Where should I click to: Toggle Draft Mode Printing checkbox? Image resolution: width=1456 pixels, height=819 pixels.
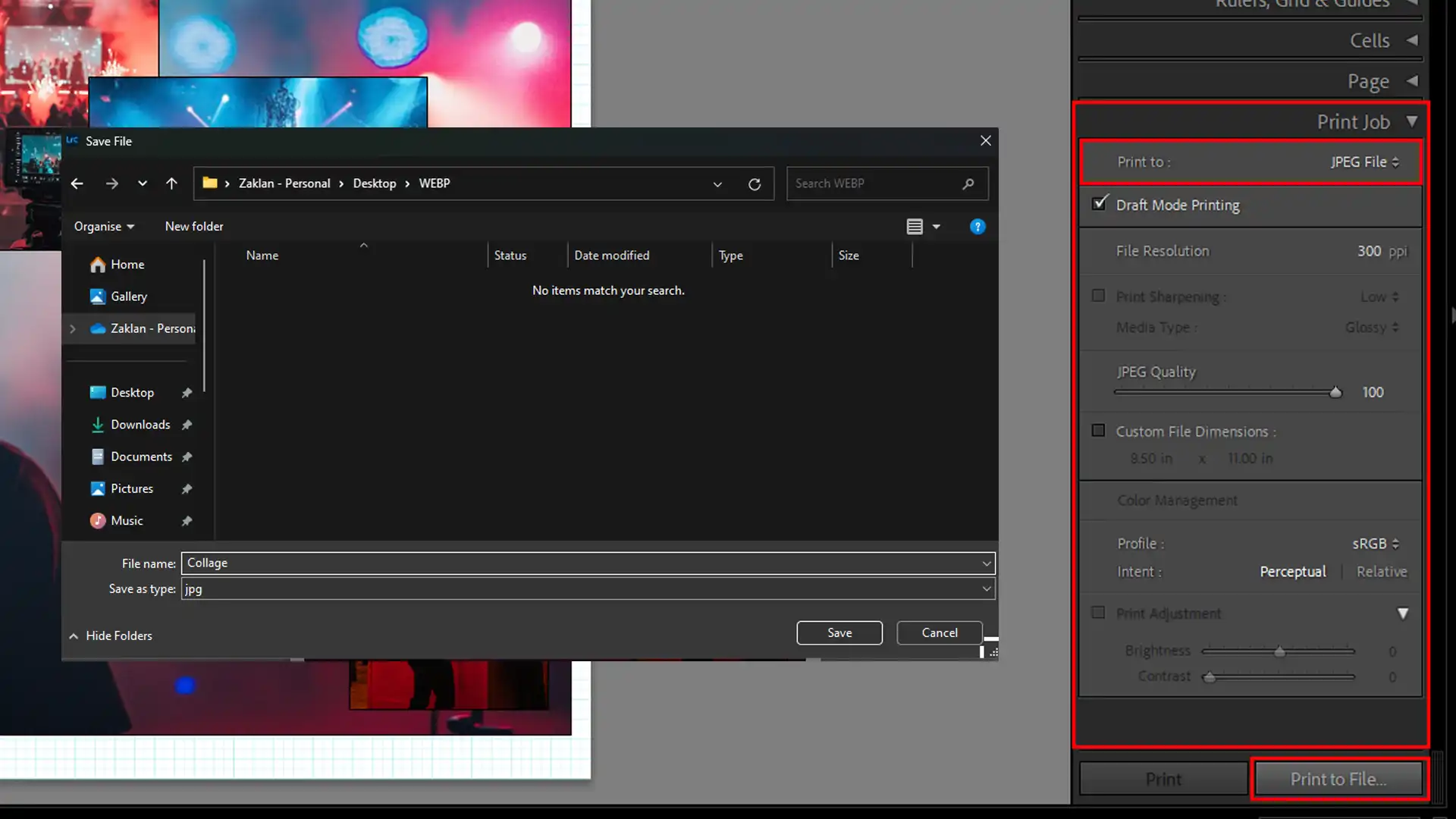coord(1099,204)
